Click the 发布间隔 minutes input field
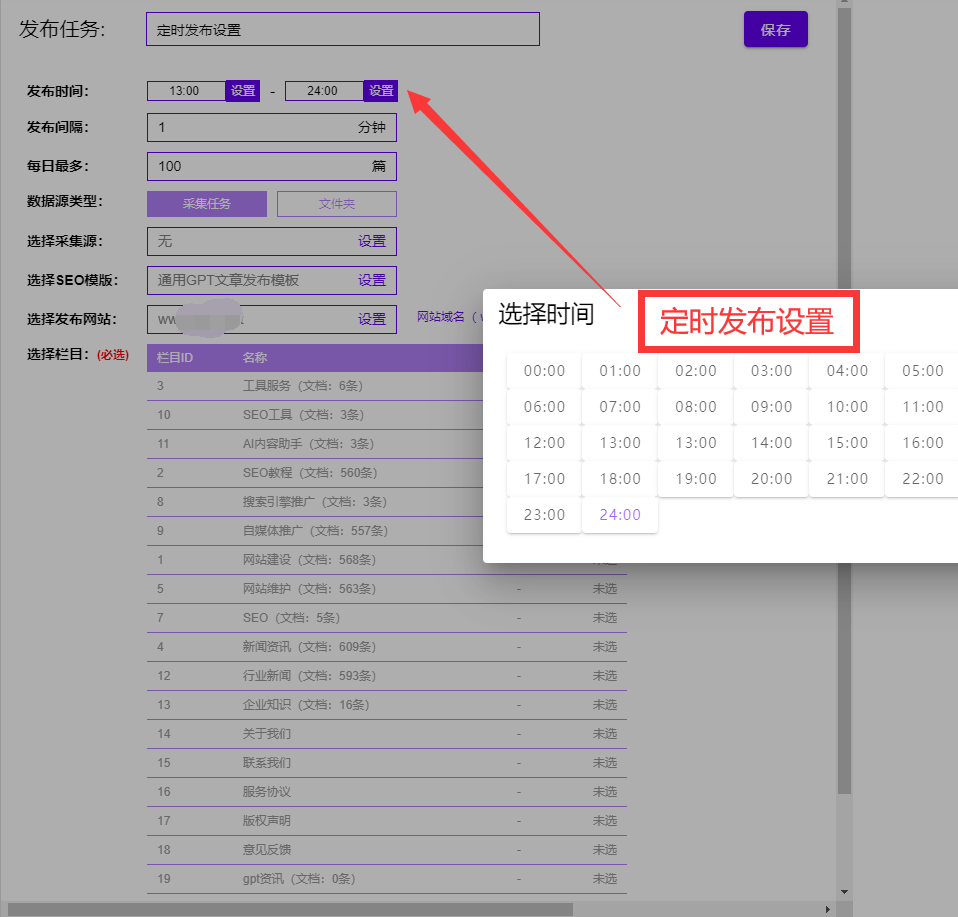 click(250, 128)
